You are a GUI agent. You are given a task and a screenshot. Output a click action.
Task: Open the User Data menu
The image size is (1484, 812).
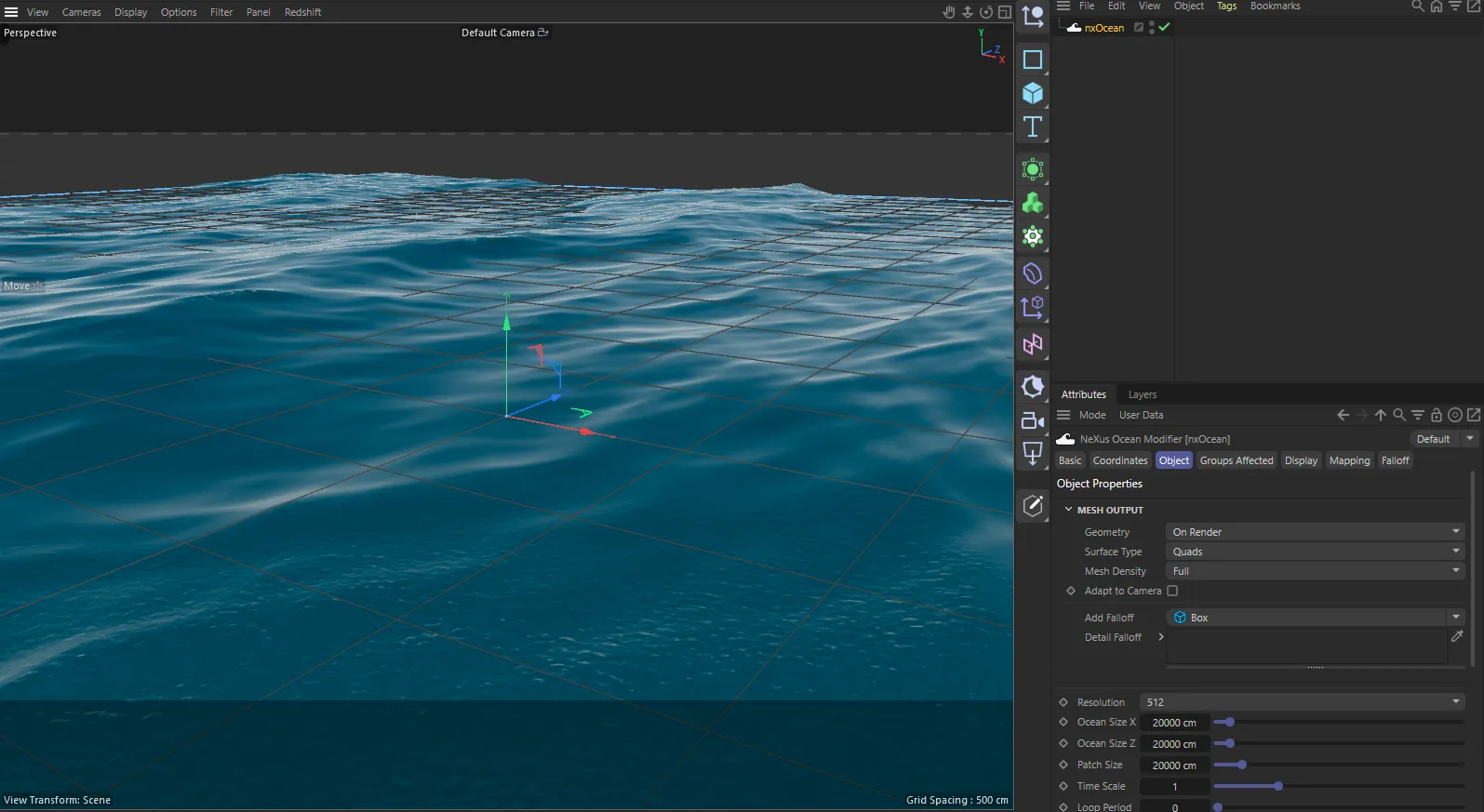point(1141,415)
